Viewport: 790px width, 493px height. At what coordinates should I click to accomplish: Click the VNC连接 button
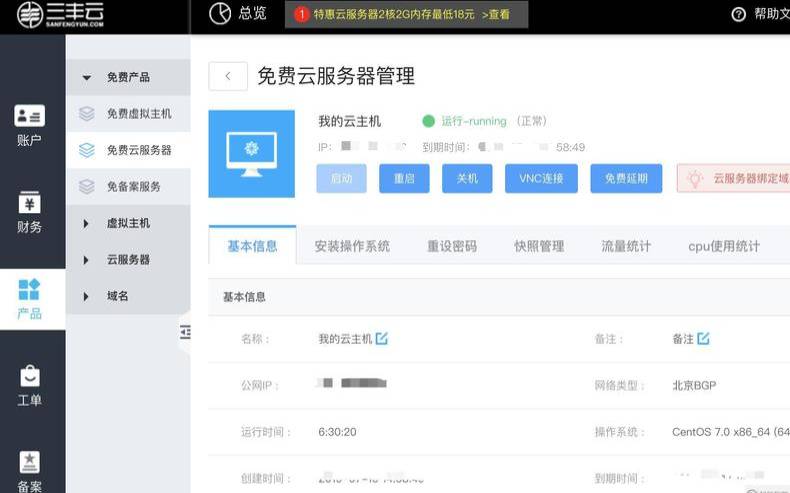[541, 179]
